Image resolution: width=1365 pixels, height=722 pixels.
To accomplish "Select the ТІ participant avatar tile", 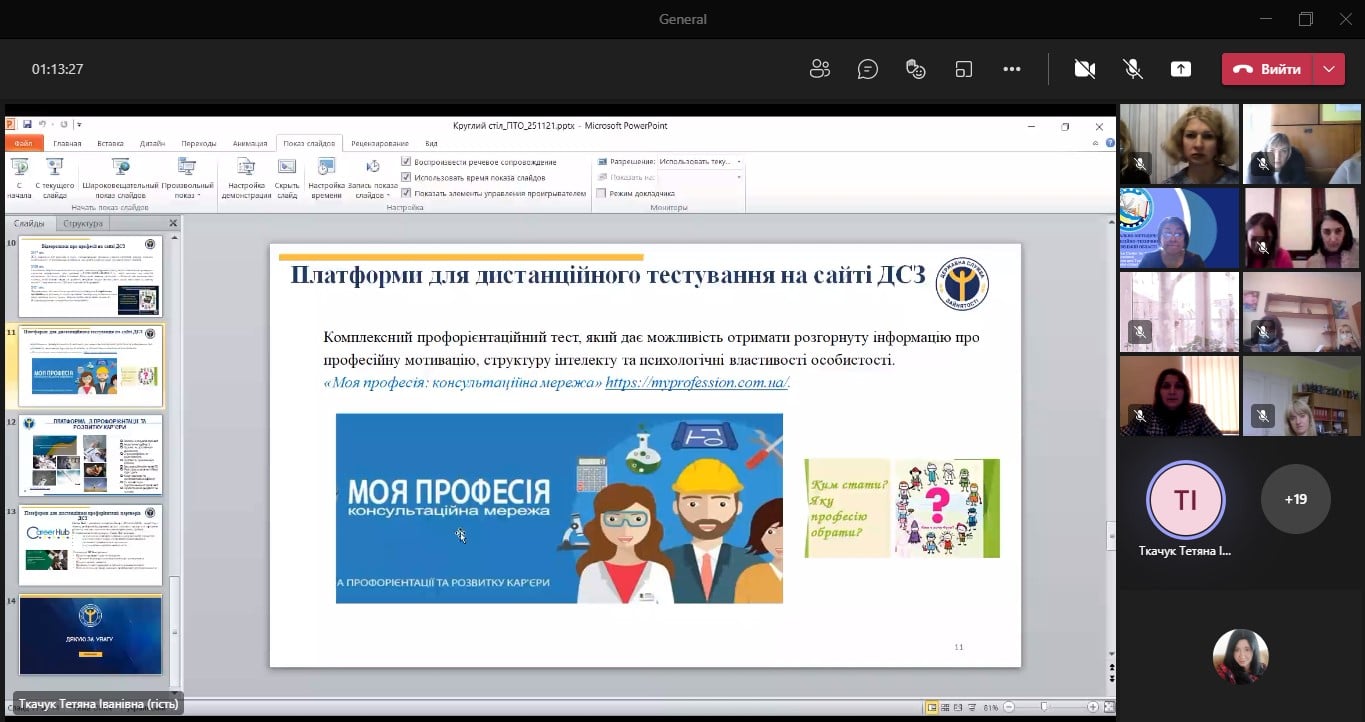I will (x=1185, y=498).
